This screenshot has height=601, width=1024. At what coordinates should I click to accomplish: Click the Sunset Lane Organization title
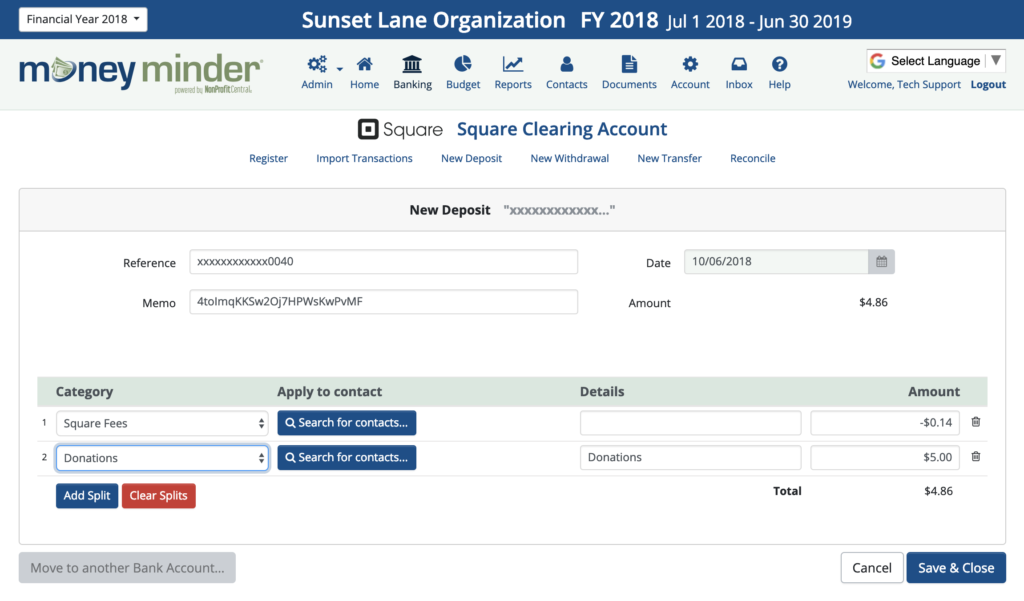click(x=434, y=20)
